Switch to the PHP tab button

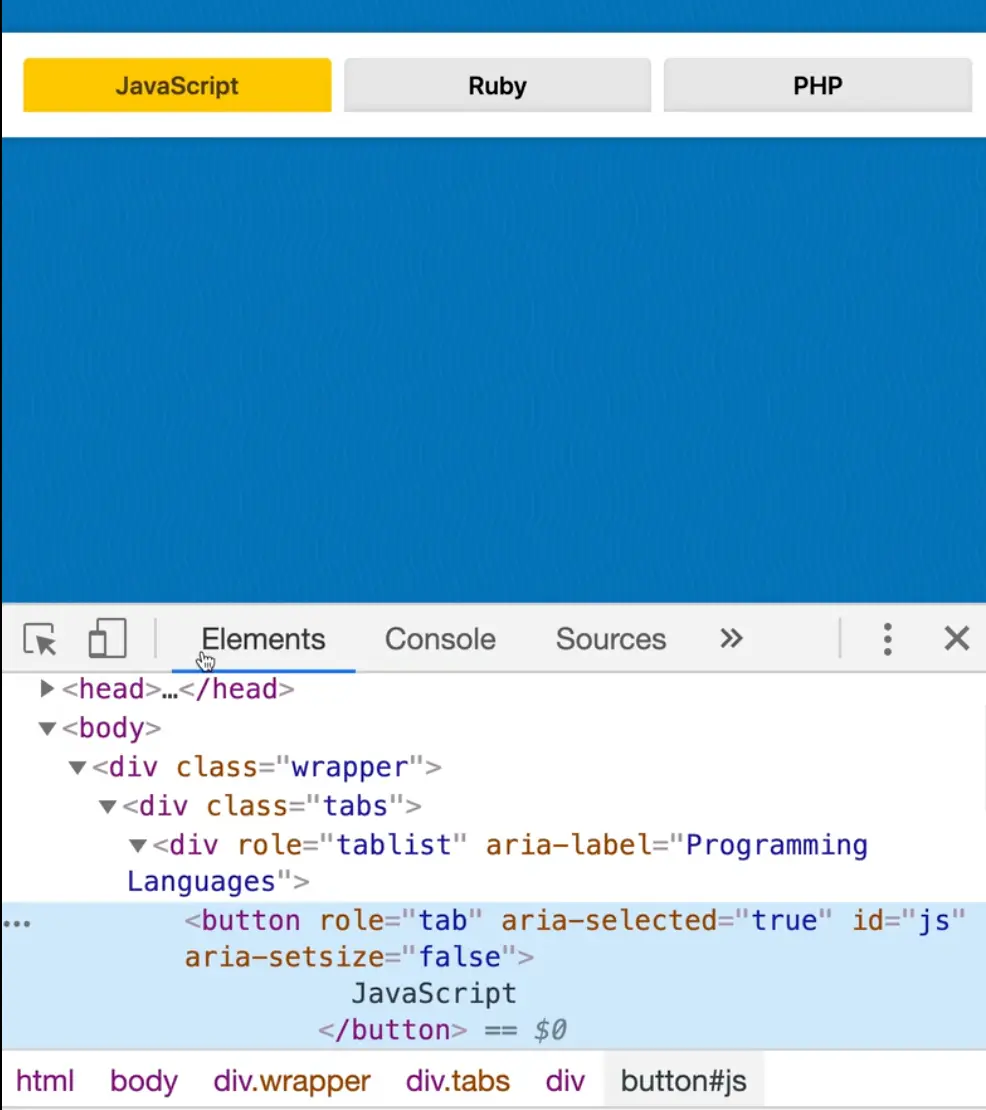(x=817, y=85)
